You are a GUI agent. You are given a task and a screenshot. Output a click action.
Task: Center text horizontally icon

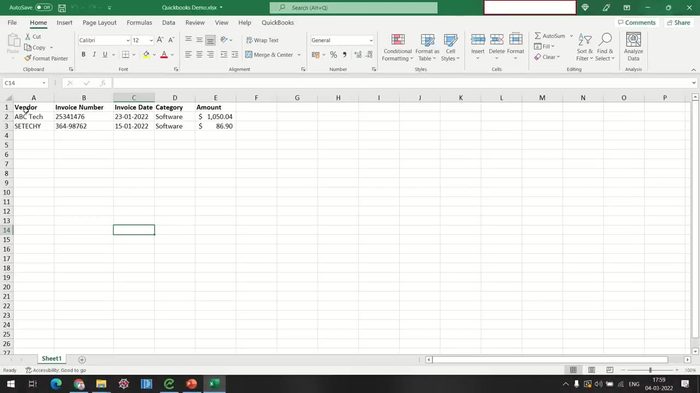tap(199, 54)
